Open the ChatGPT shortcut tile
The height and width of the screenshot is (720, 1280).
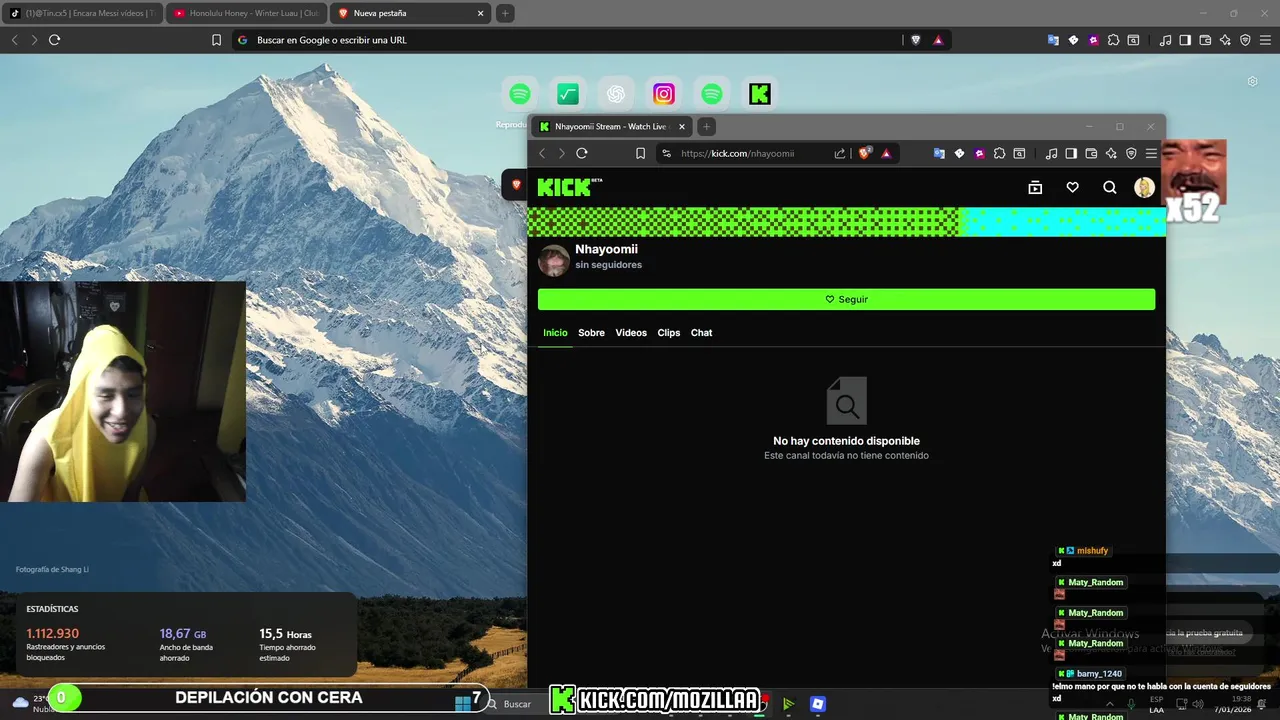click(616, 94)
